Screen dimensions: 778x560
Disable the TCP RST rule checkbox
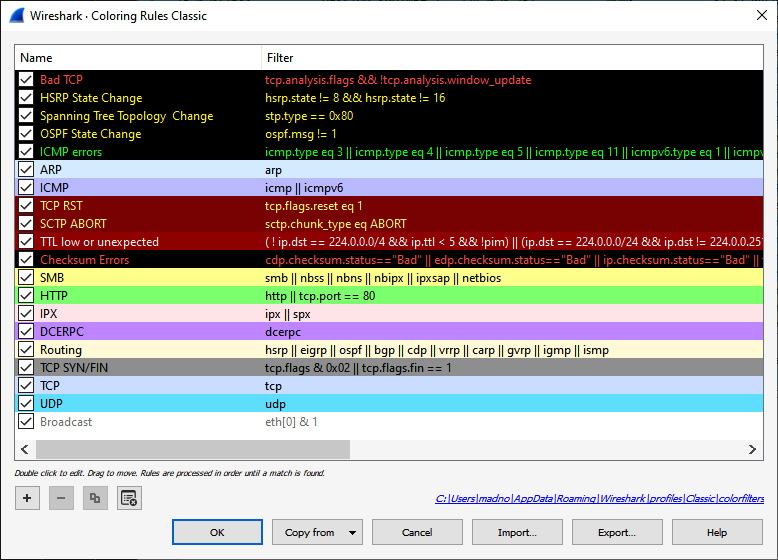26,206
